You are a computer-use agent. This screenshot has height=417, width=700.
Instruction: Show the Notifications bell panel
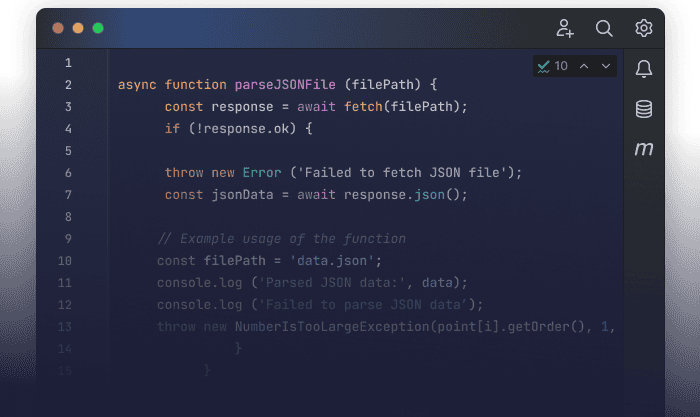coord(644,68)
